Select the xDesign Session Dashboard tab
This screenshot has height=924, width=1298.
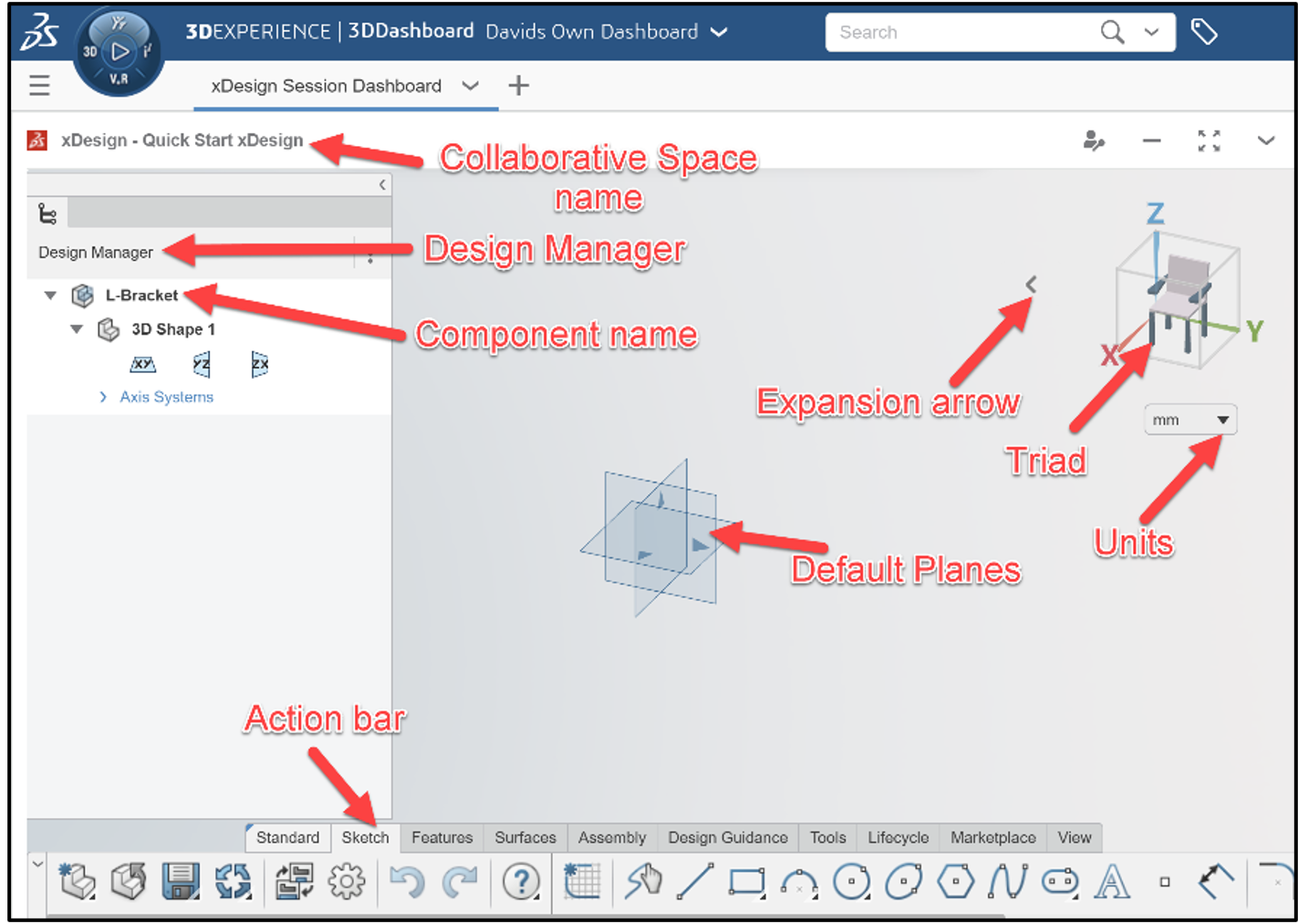point(325,86)
